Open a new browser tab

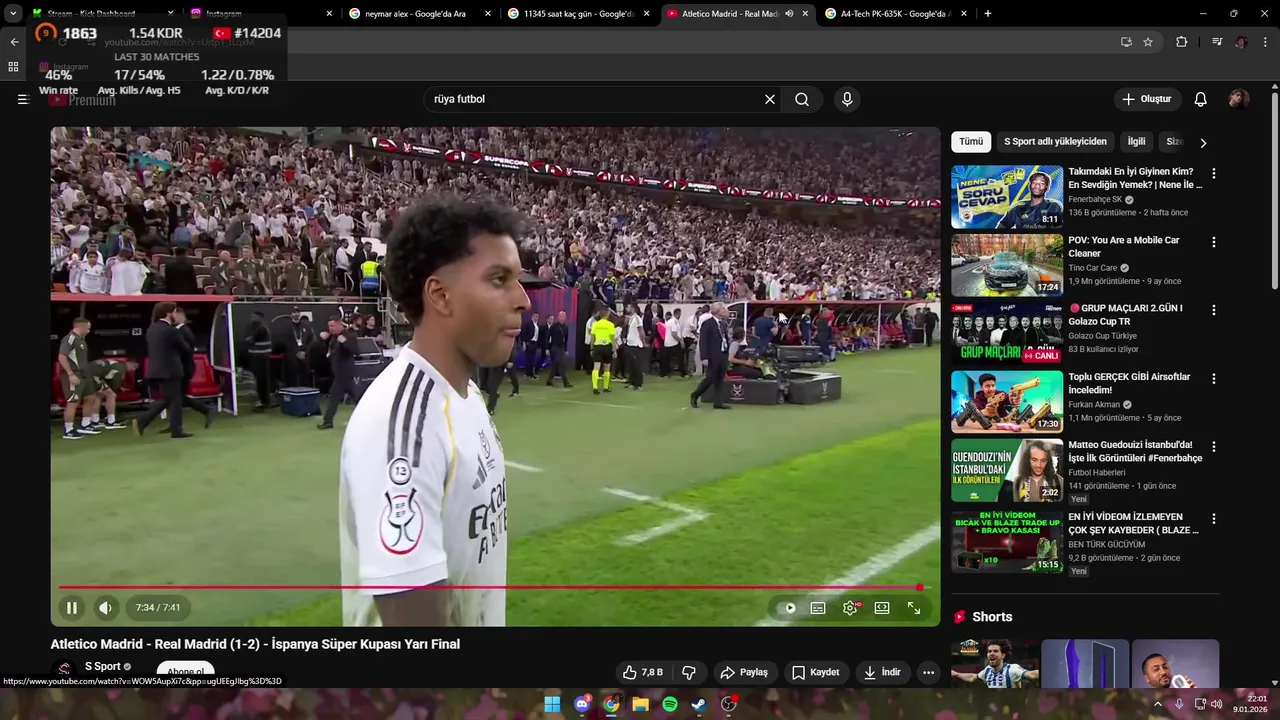(988, 14)
